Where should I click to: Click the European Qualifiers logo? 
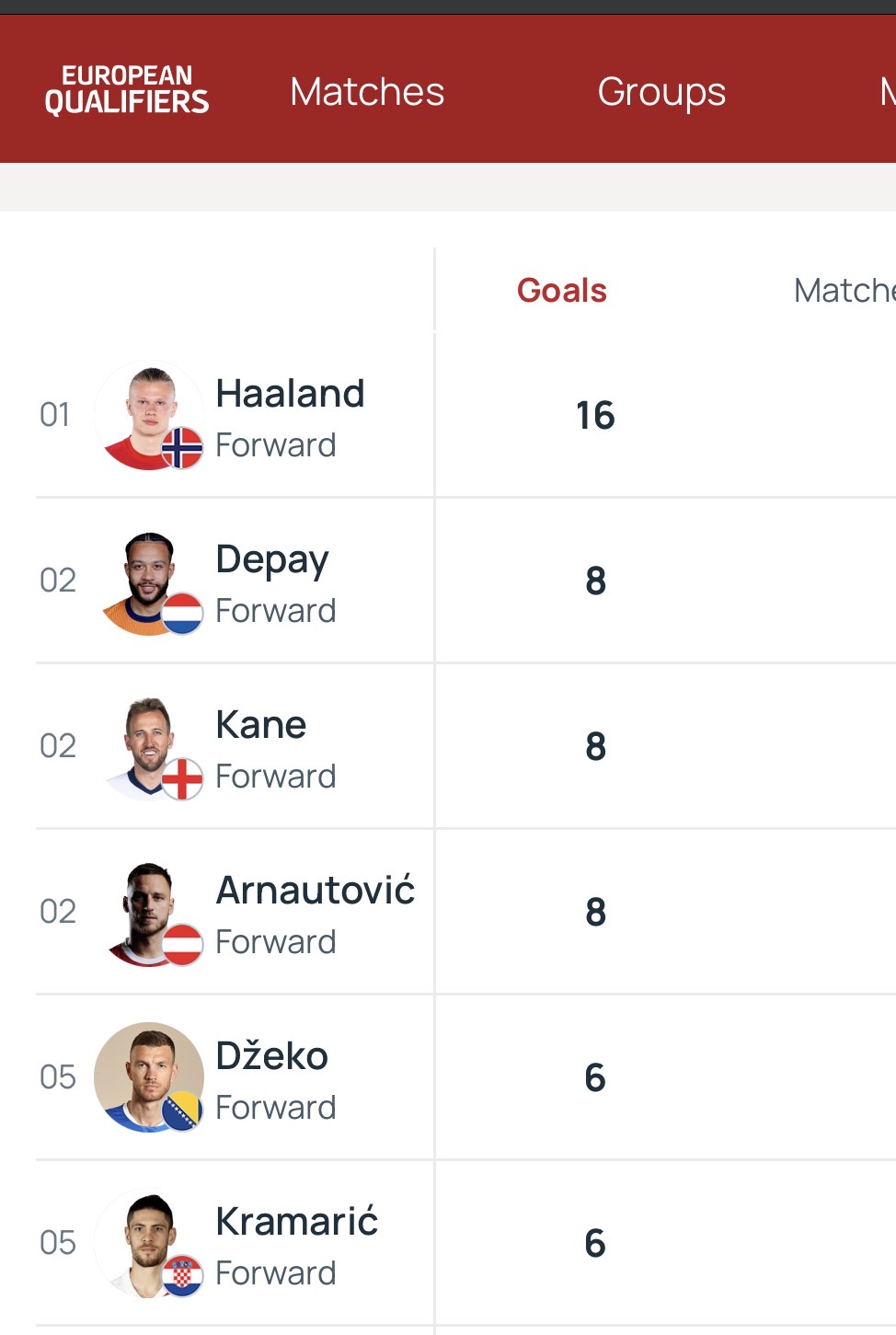[127, 89]
